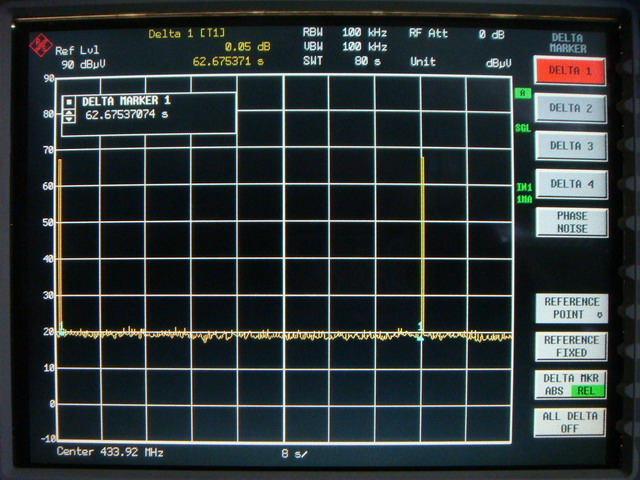Click the 0.05 dB delta level readout
The width and height of the screenshot is (640, 480).
tap(247, 47)
